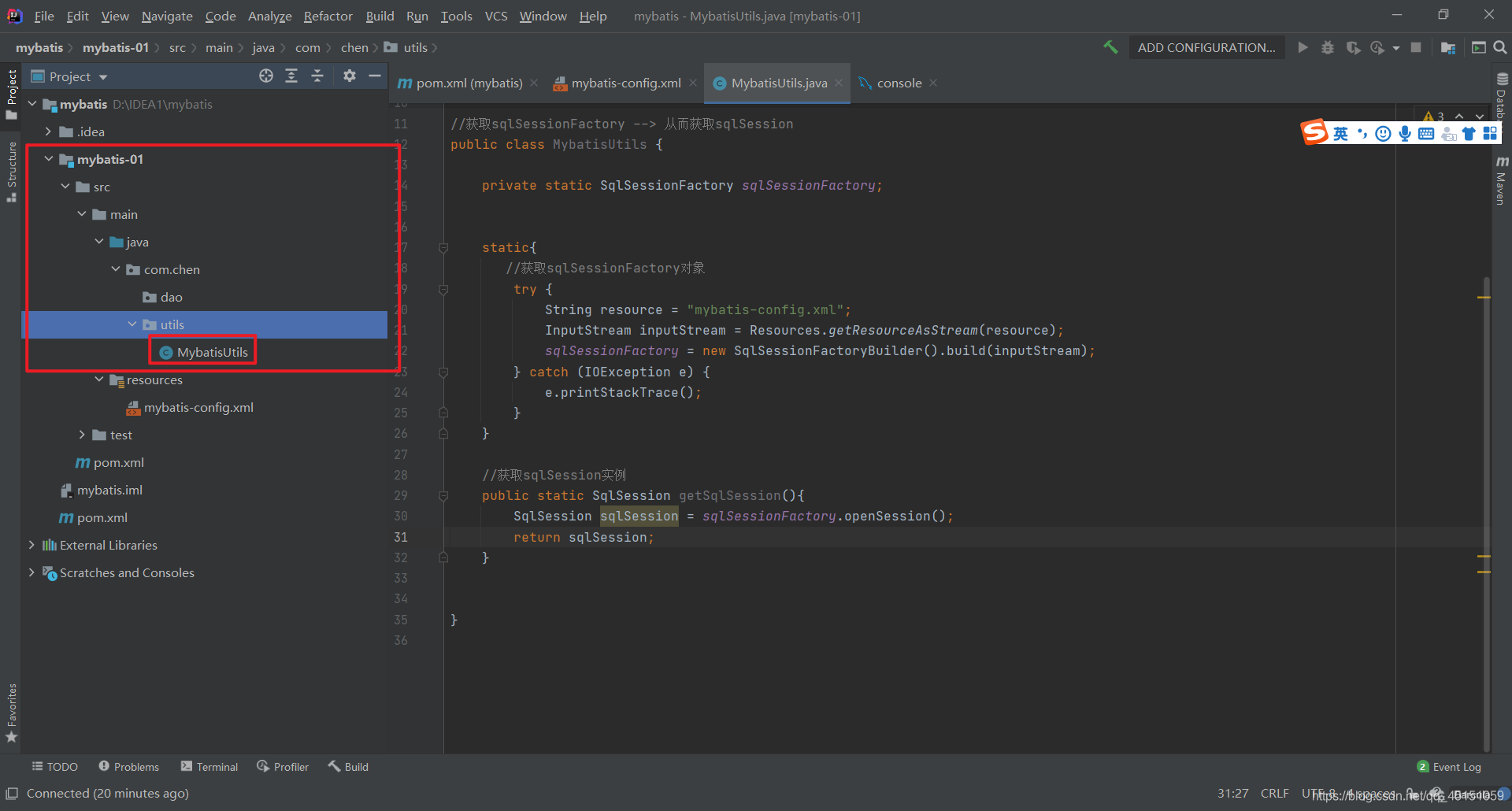Click the Expand All icon in Project panel
1512x811 pixels.
coord(291,76)
